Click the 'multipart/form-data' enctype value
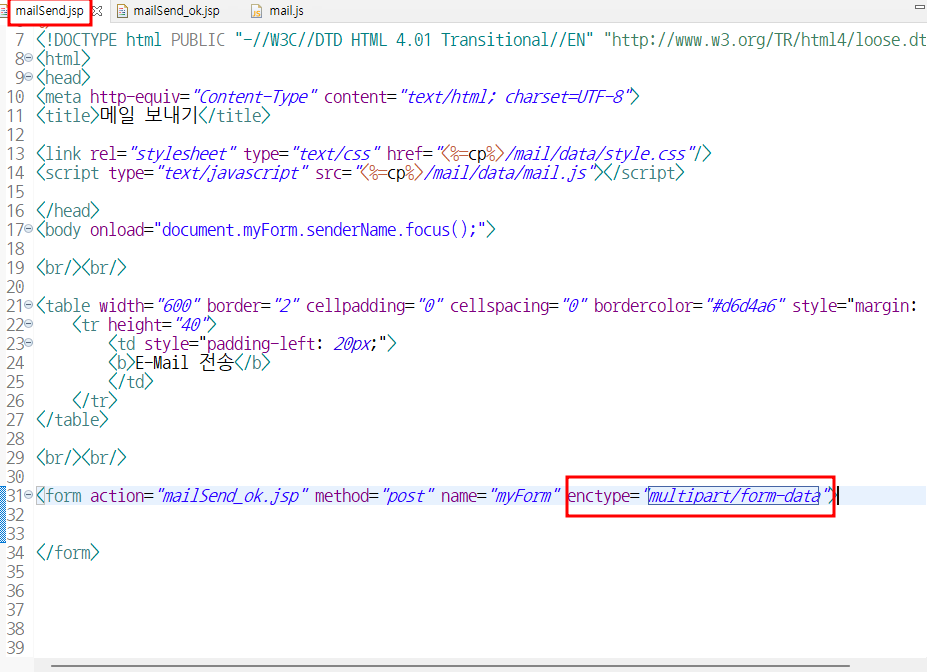The width and height of the screenshot is (927, 672). (734, 496)
